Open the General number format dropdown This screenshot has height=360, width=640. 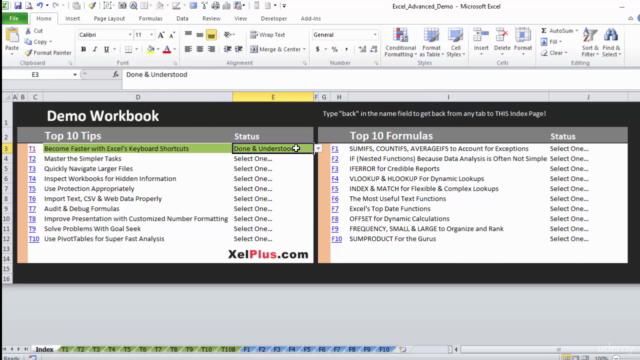coord(375,35)
